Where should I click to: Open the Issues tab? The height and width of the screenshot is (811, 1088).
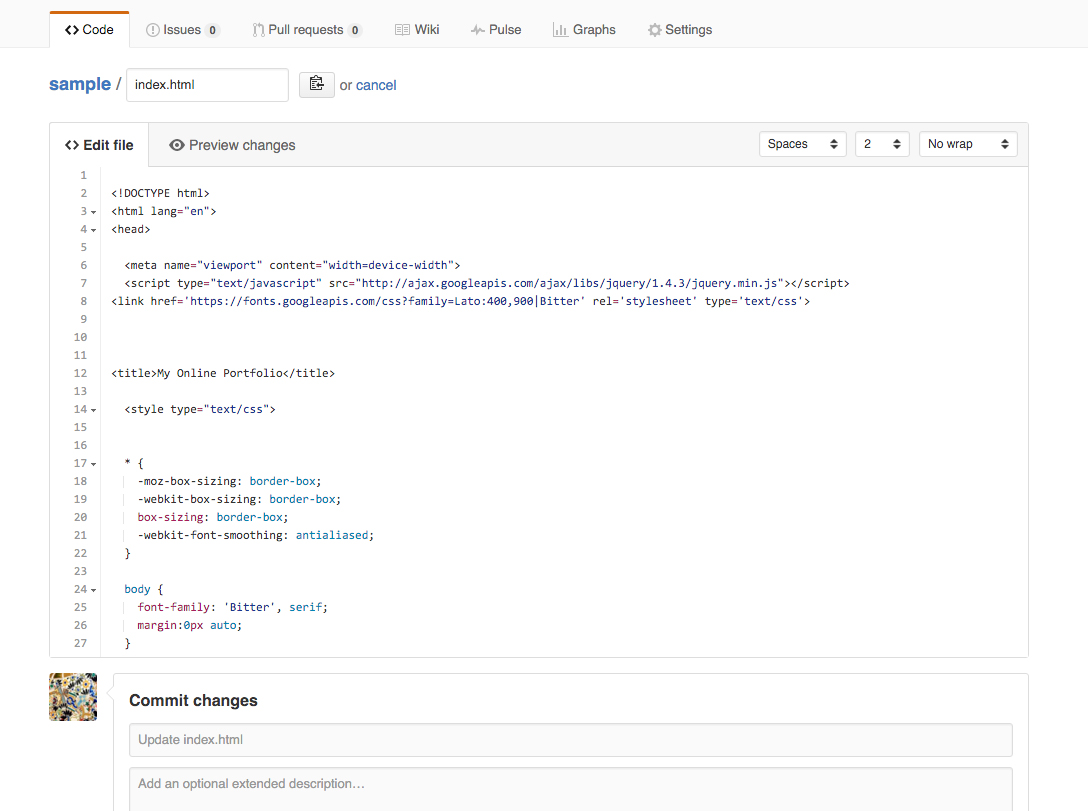point(182,30)
